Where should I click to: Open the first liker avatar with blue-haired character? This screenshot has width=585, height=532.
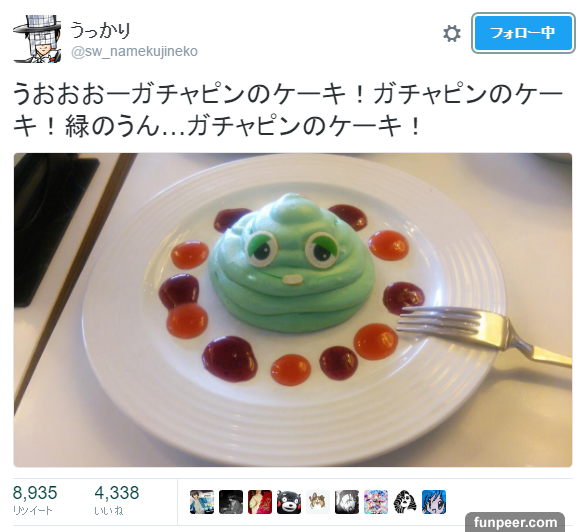coord(202,502)
